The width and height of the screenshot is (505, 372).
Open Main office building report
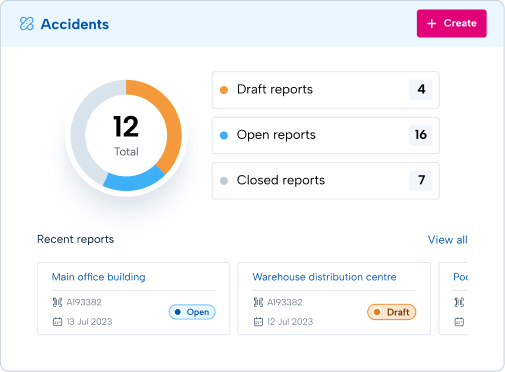coord(98,277)
